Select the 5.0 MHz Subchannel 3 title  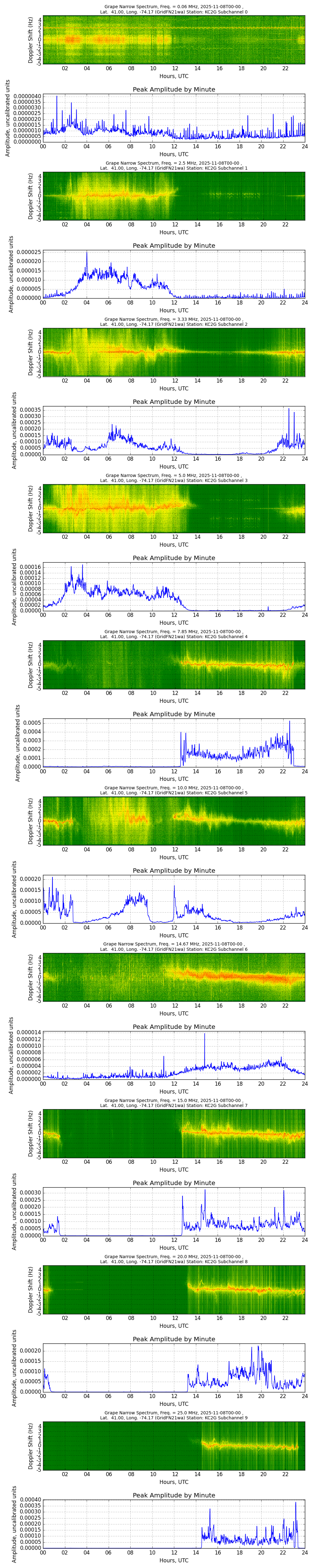[x=174, y=478]
